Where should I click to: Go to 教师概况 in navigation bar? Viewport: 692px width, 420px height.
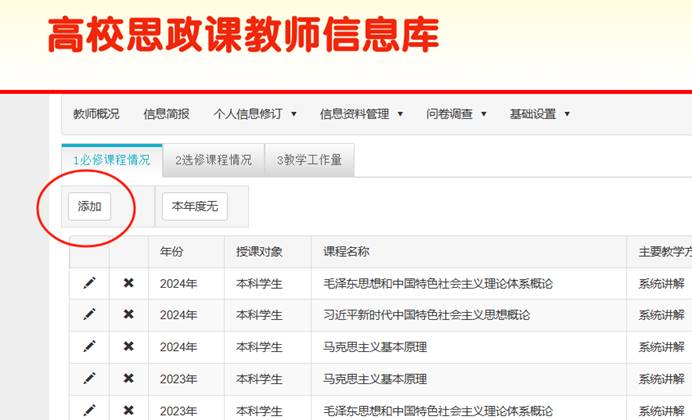[x=96, y=114]
